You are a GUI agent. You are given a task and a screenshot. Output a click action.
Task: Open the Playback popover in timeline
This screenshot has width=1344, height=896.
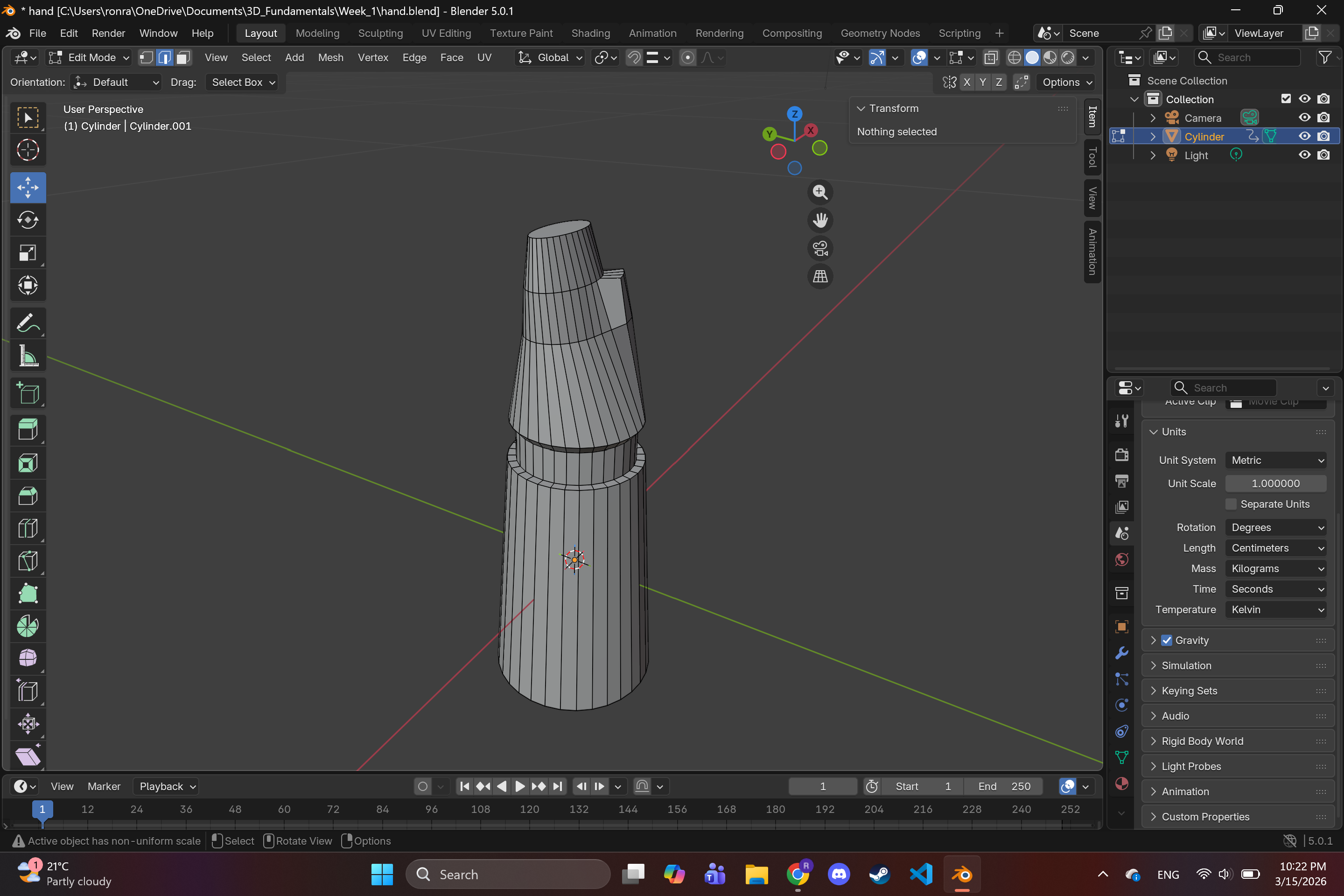click(166, 786)
